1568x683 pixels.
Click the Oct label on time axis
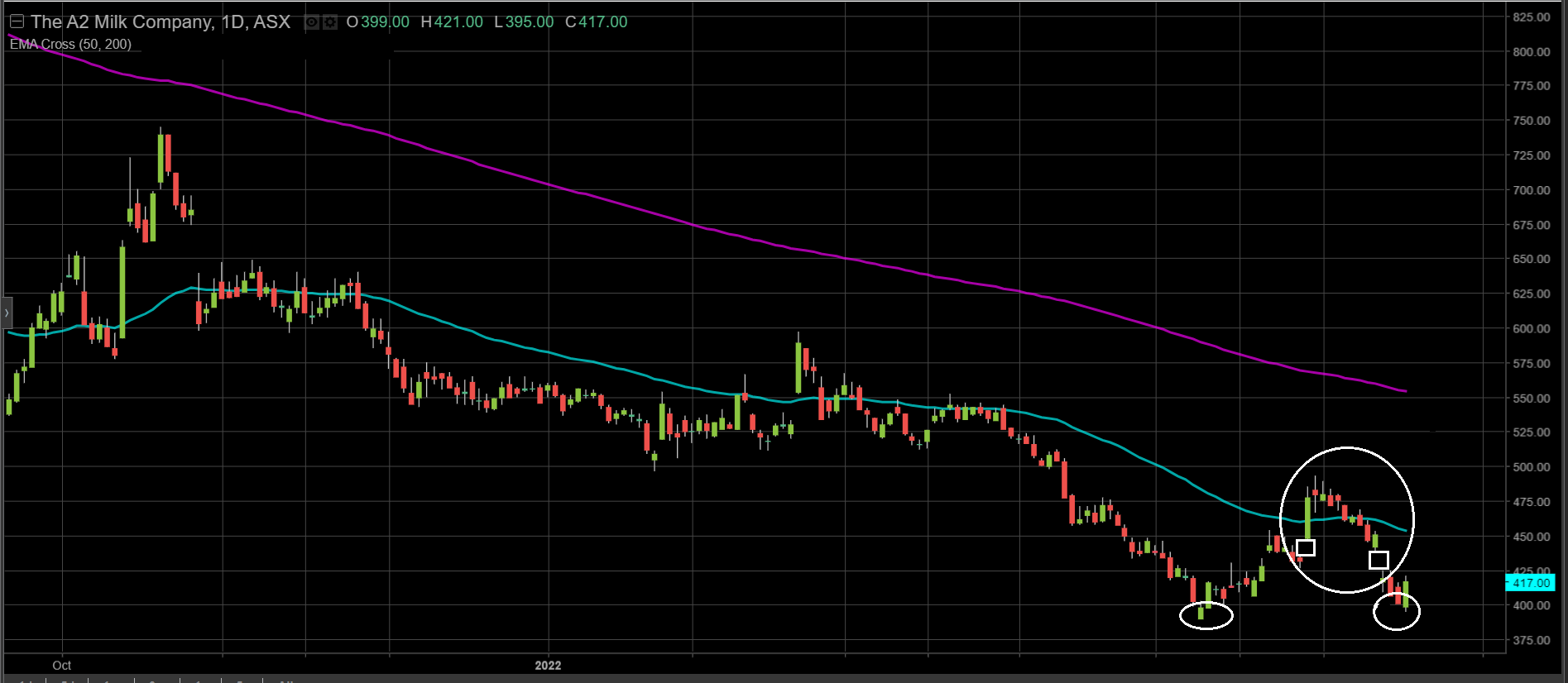pyautogui.click(x=62, y=665)
